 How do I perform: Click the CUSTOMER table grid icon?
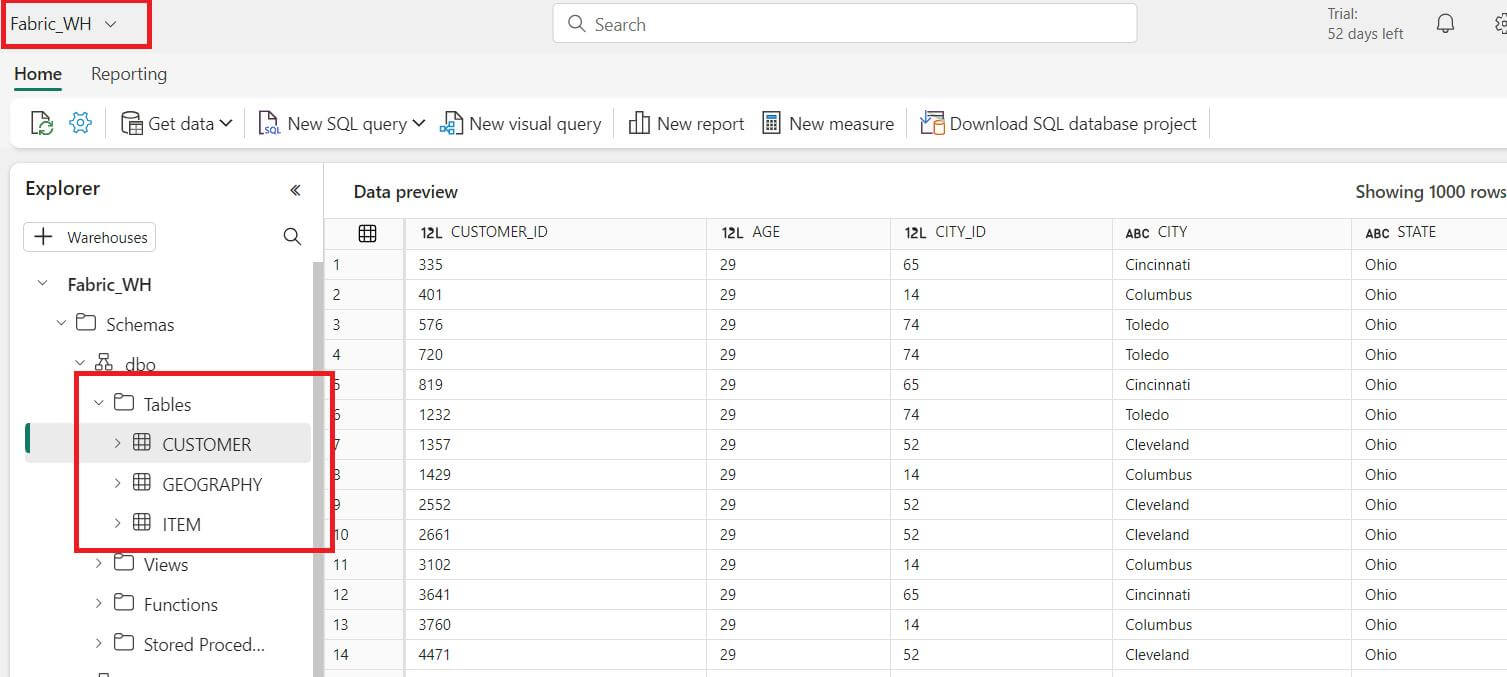point(142,443)
